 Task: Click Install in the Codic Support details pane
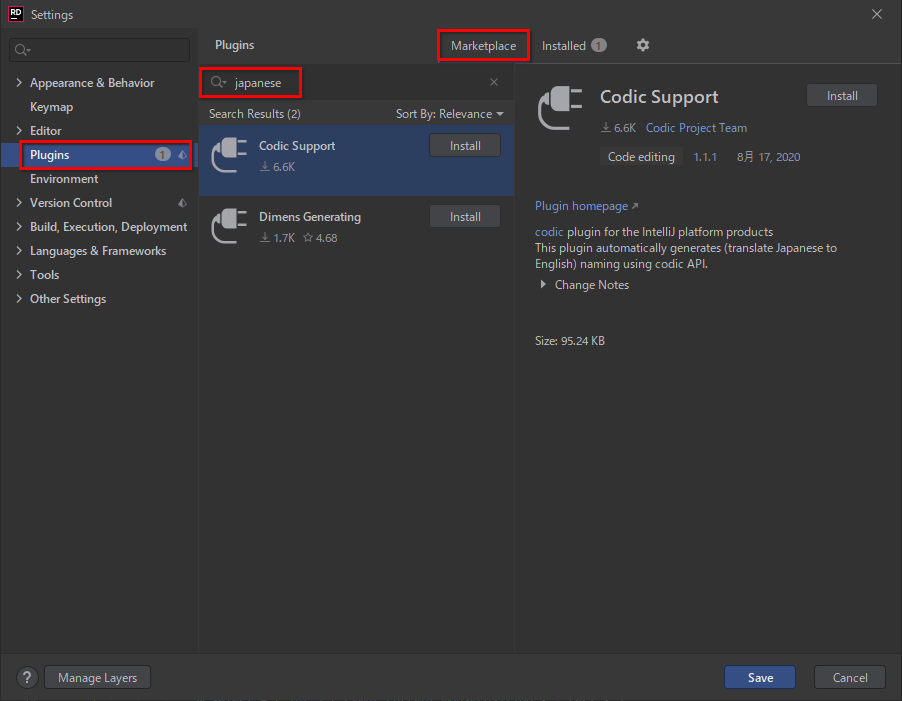842,95
